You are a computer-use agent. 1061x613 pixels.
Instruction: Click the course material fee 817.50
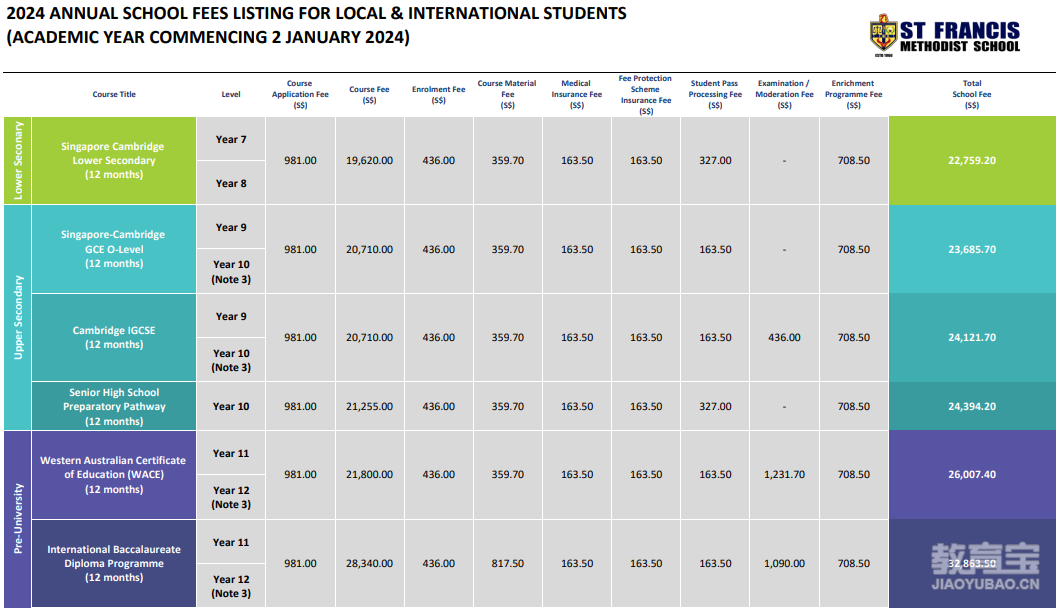(x=507, y=563)
